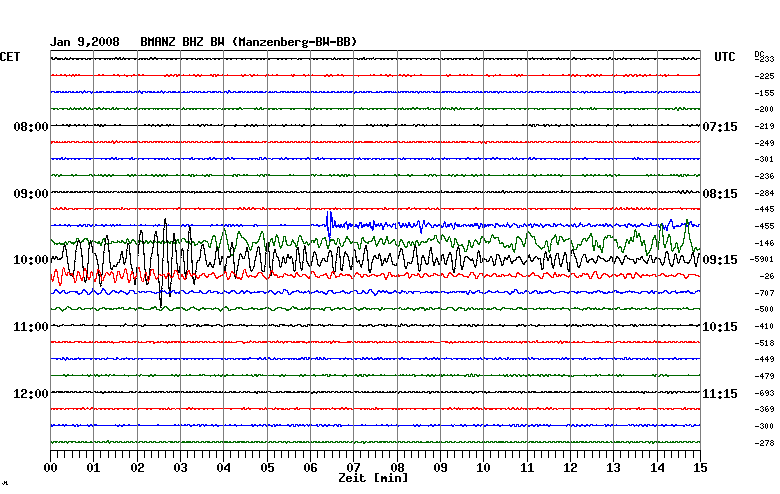Viewport: 780px width, 494px height.
Task: Click the "11:15" UTC time label
Action: (720, 394)
